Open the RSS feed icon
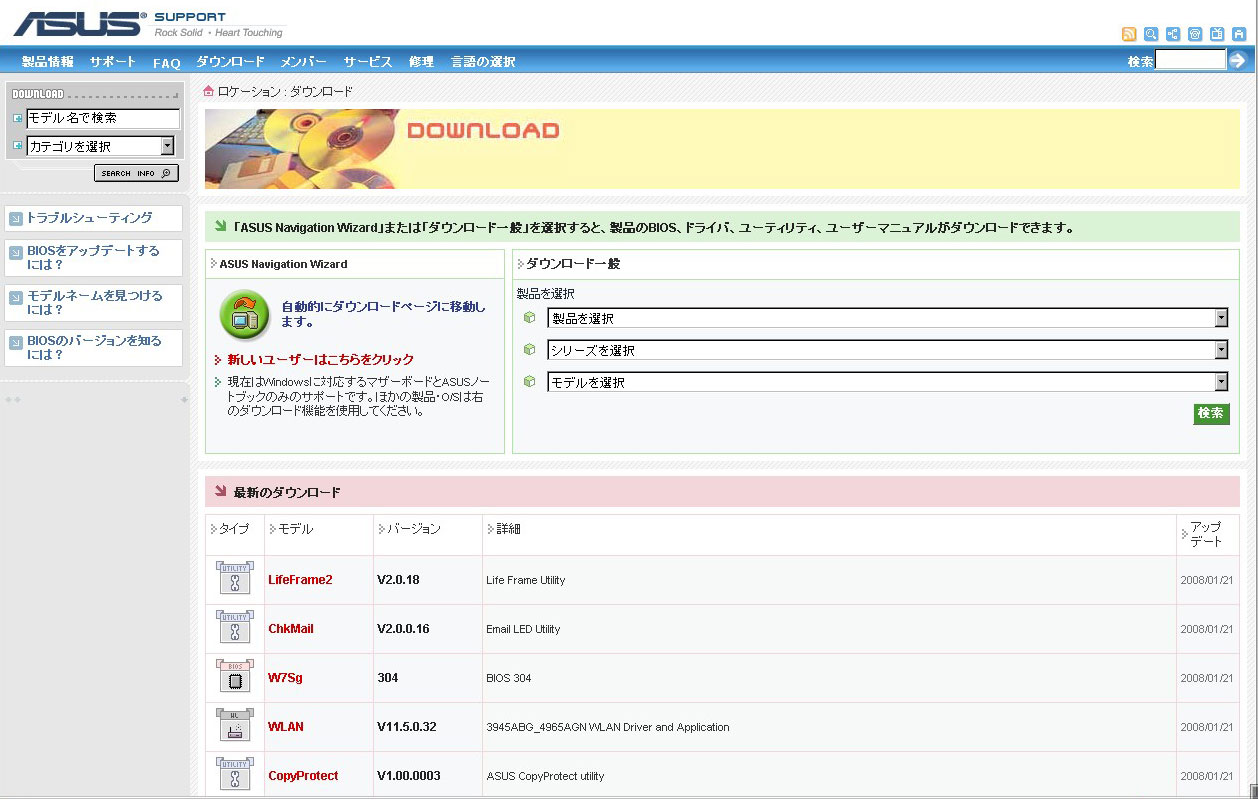This screenshot has width=1258, height=809. pos(1129,34)
